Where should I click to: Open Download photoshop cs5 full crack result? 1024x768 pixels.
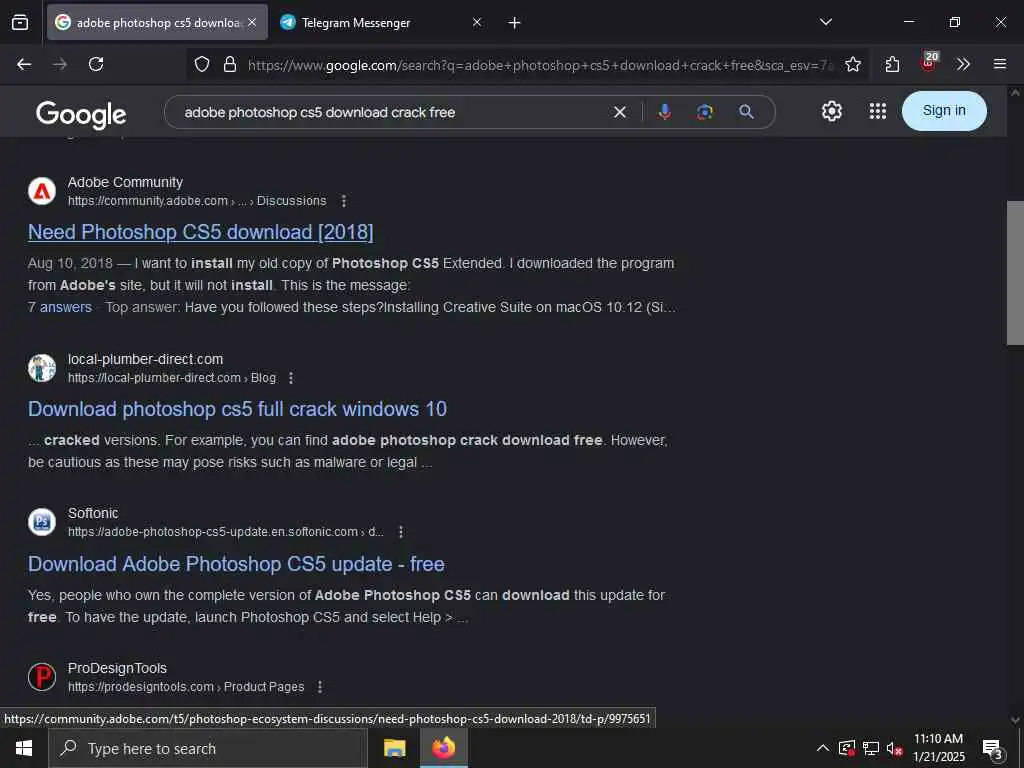(237, 409)
